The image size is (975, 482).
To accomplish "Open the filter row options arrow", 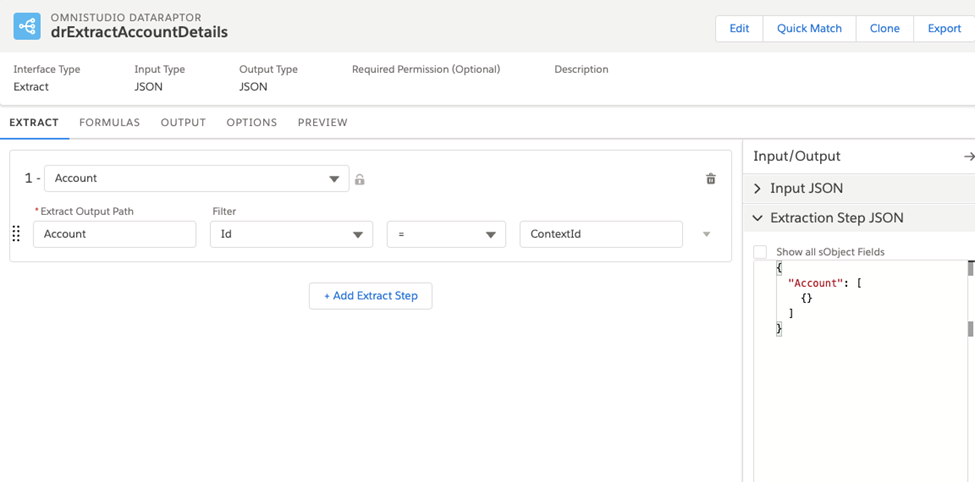I will point(706,234).
